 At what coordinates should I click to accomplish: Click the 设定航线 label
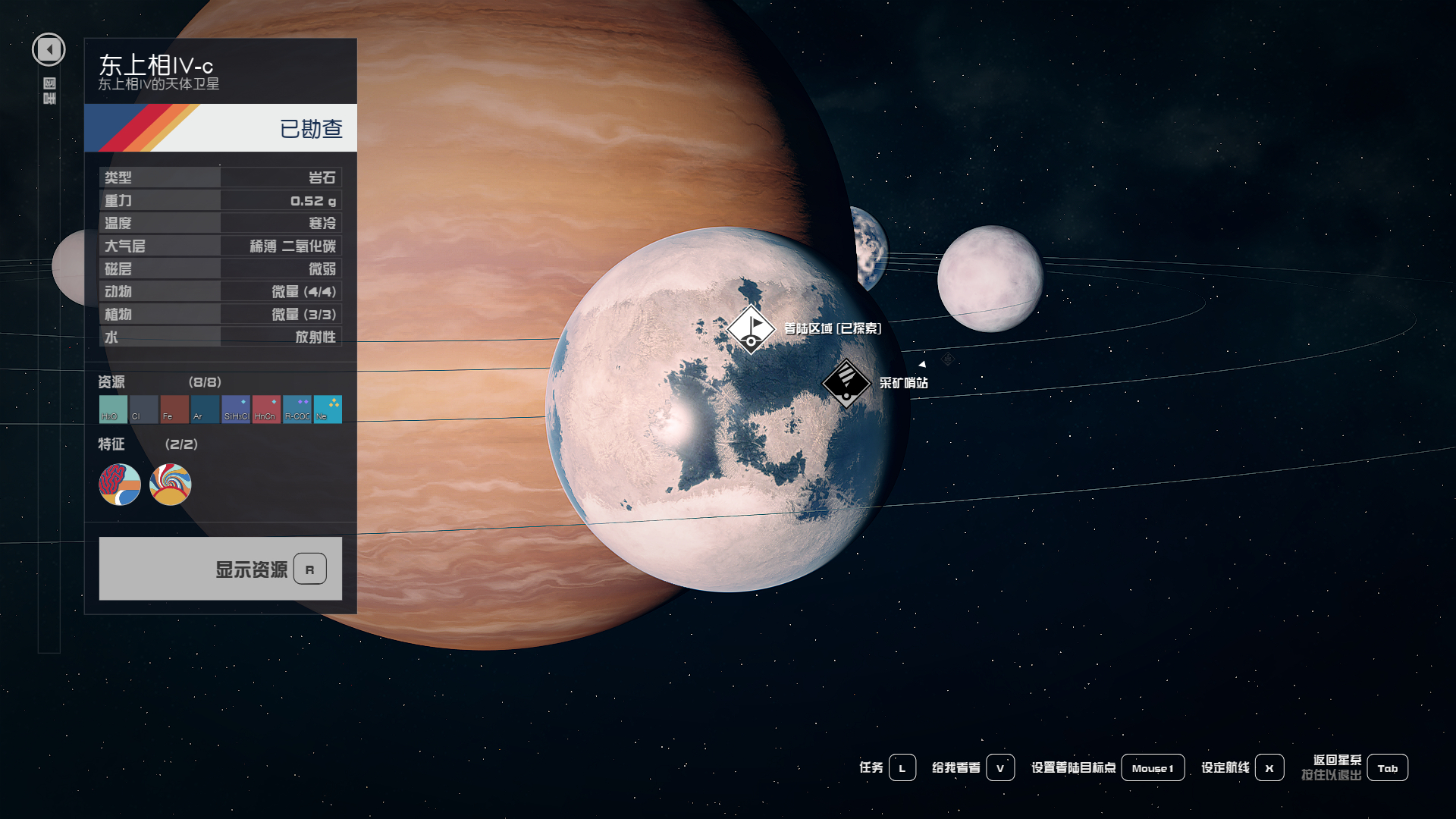click(x=1225, y=767)
